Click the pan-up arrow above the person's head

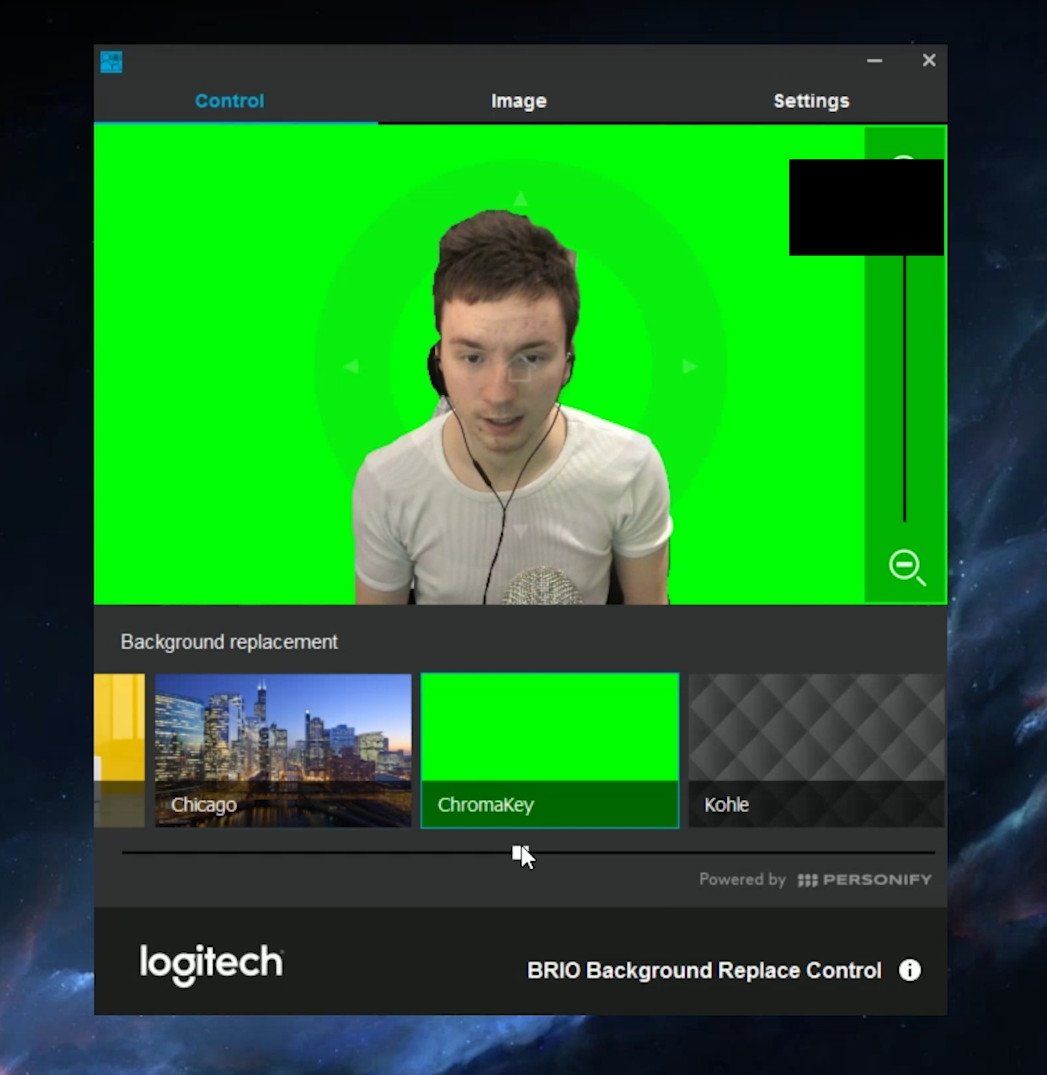(x=519, y=200)
